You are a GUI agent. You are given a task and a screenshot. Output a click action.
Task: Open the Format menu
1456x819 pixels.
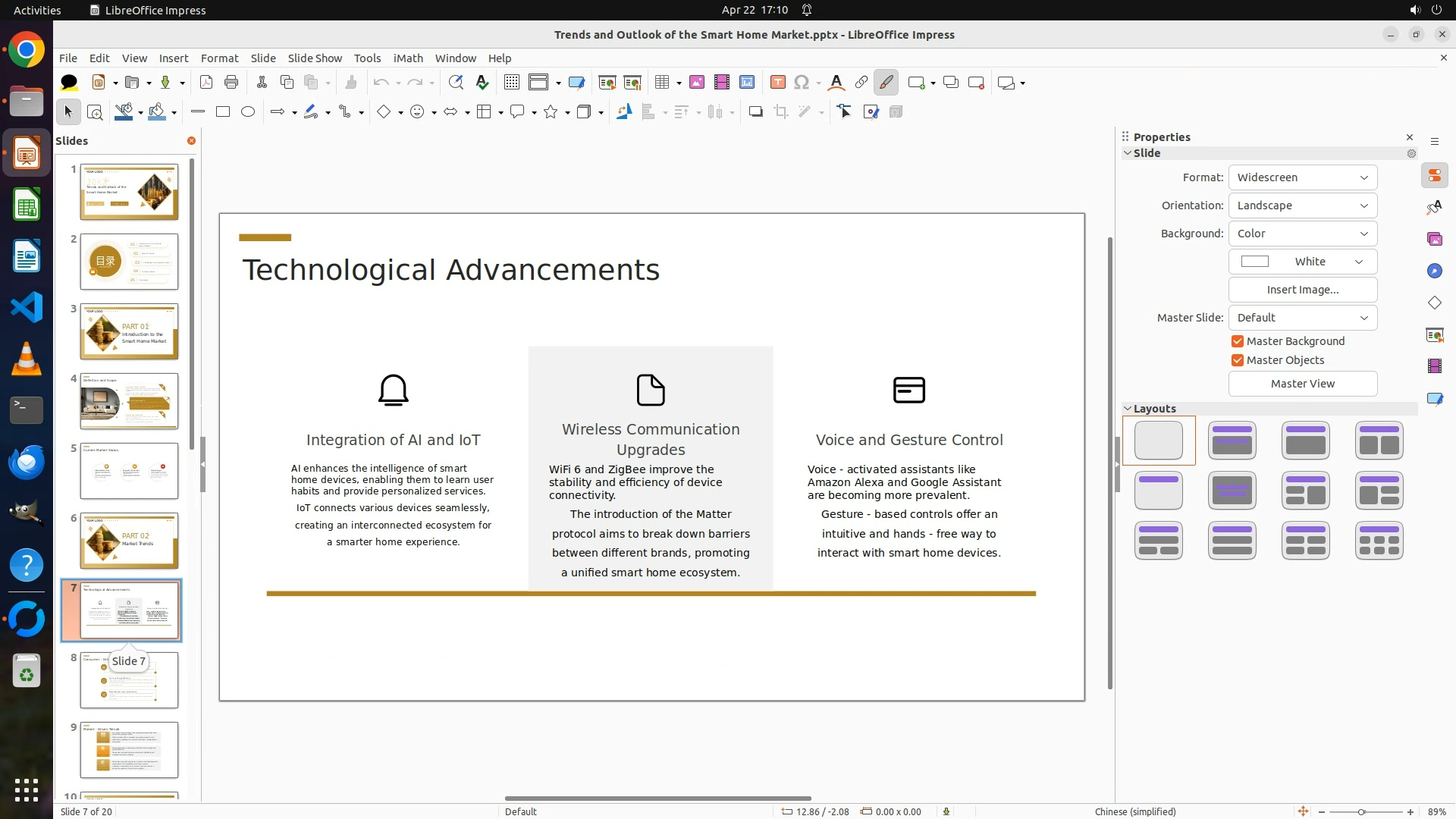[x=219, y=58]
